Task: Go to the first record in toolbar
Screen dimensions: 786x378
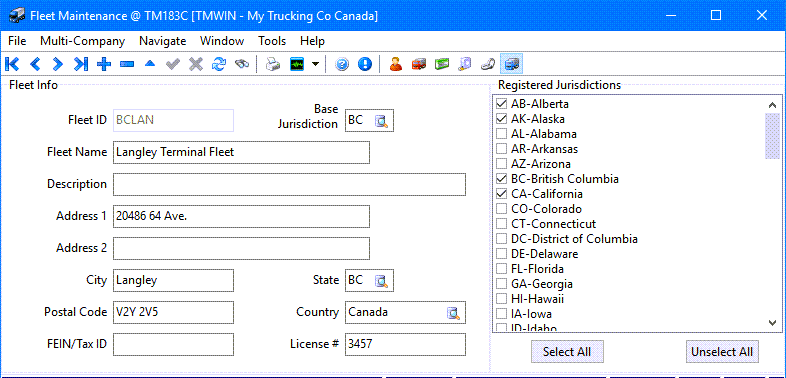Action: [x=12, y=64]
